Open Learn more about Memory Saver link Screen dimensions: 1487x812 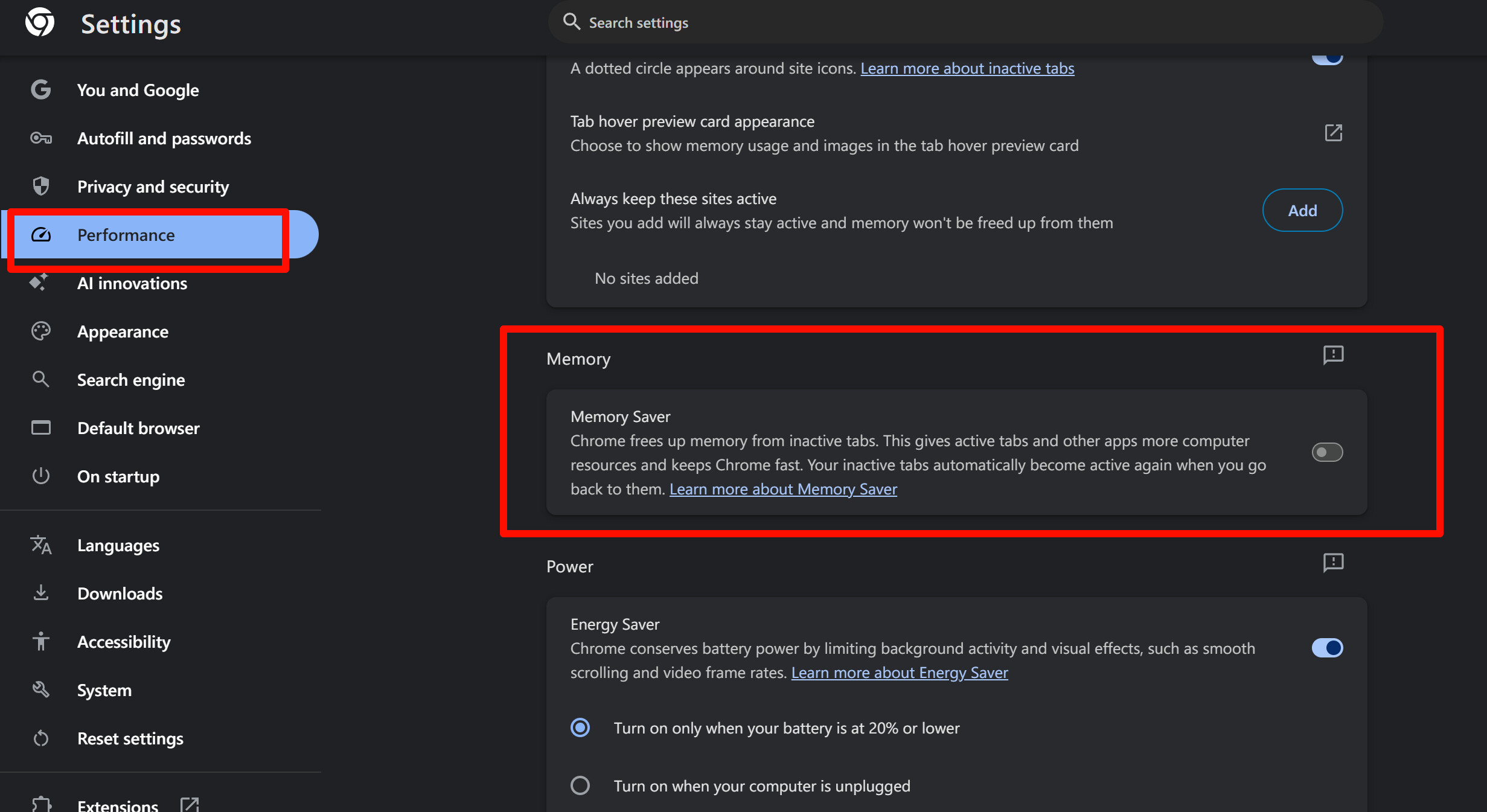[x=783, y=489]
